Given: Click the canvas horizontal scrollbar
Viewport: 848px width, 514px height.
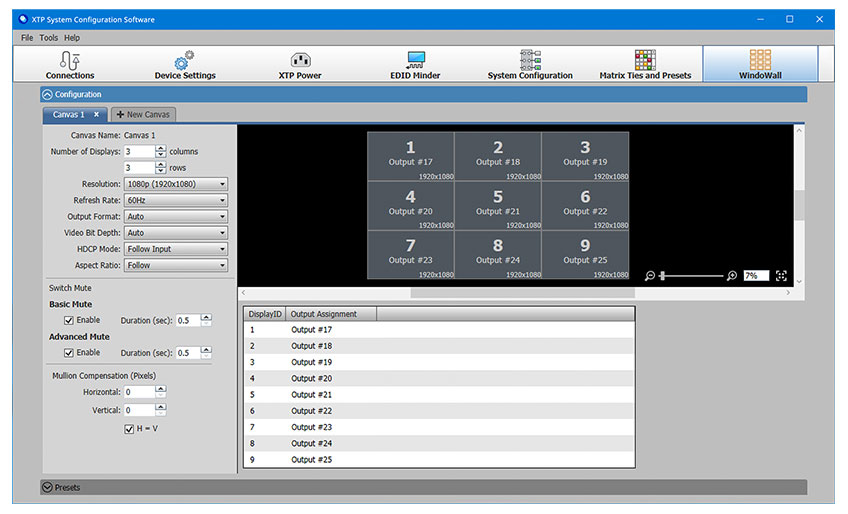Looking at the screenshot, I should (x=522, y=293).
